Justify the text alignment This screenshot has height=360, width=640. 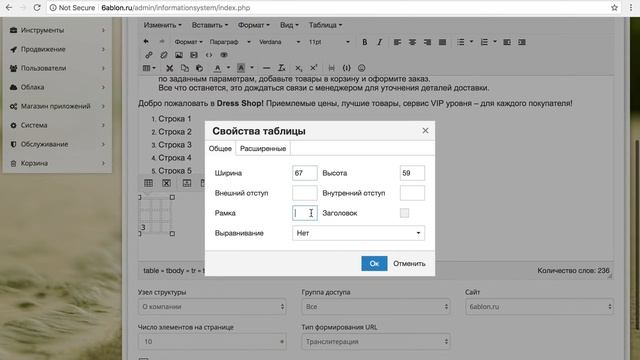coord(442,42)
